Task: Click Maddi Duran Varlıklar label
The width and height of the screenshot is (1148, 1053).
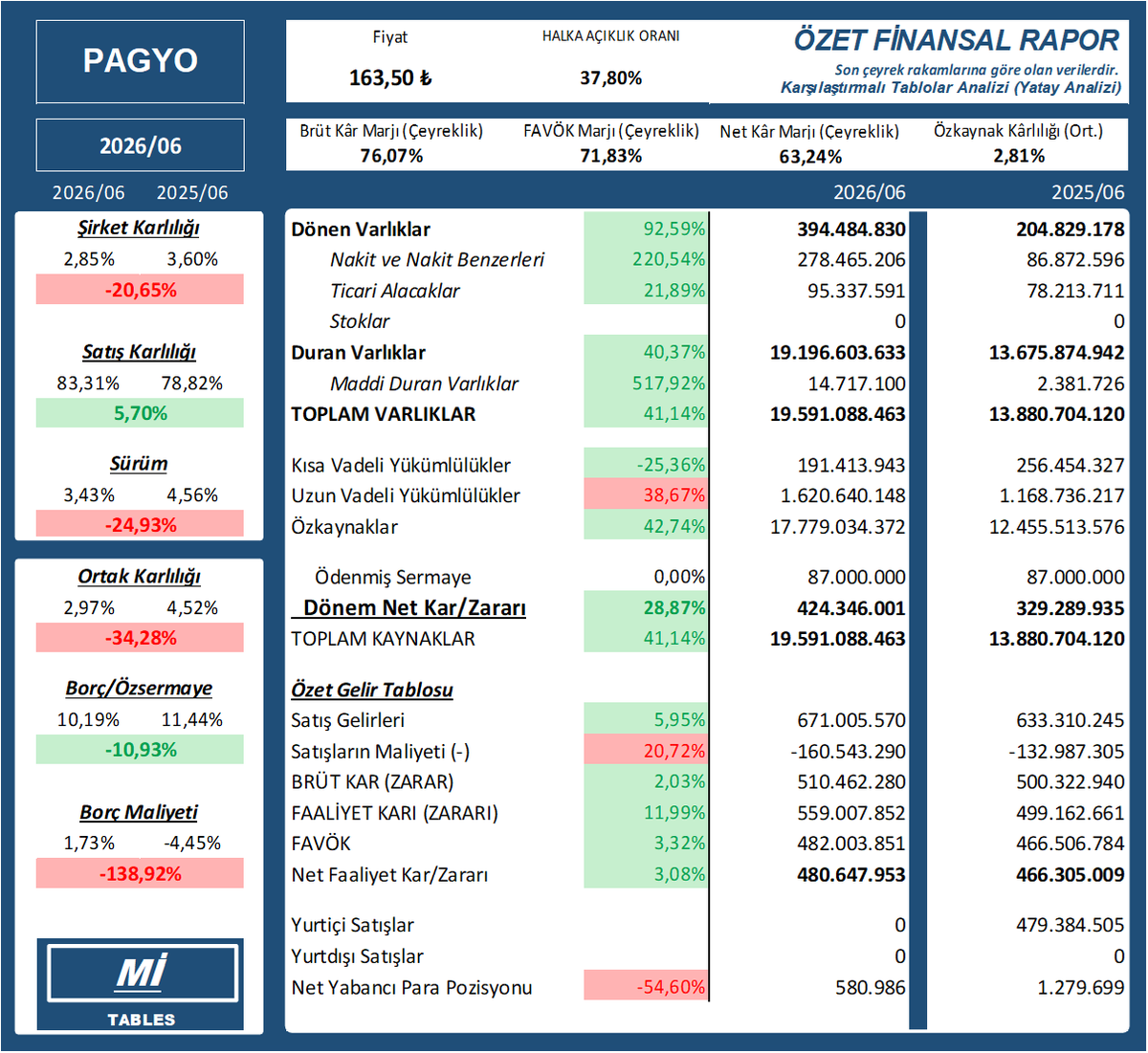Action: coord(424,384)
